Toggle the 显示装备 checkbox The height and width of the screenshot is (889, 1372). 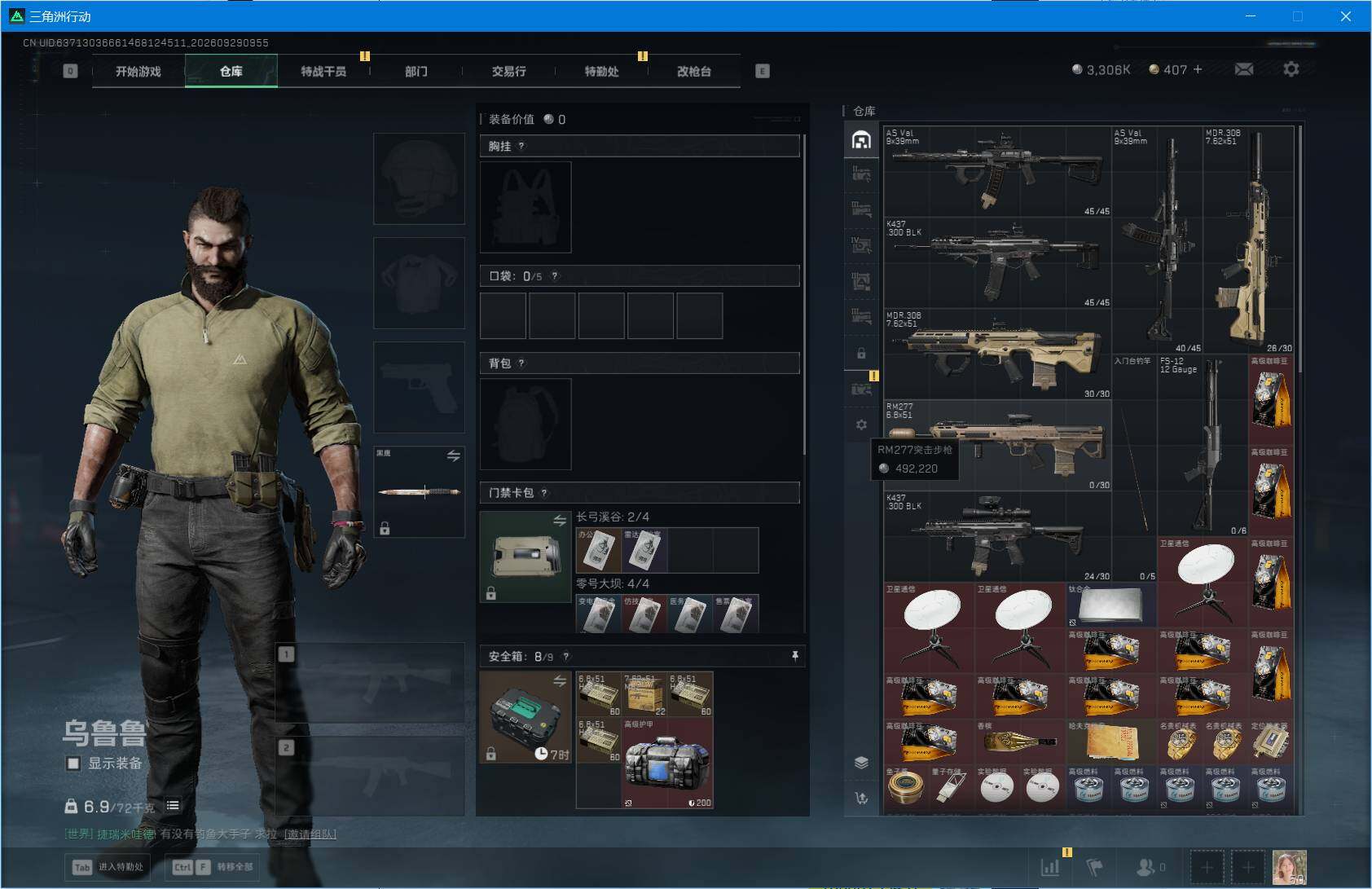coord(73,764)
